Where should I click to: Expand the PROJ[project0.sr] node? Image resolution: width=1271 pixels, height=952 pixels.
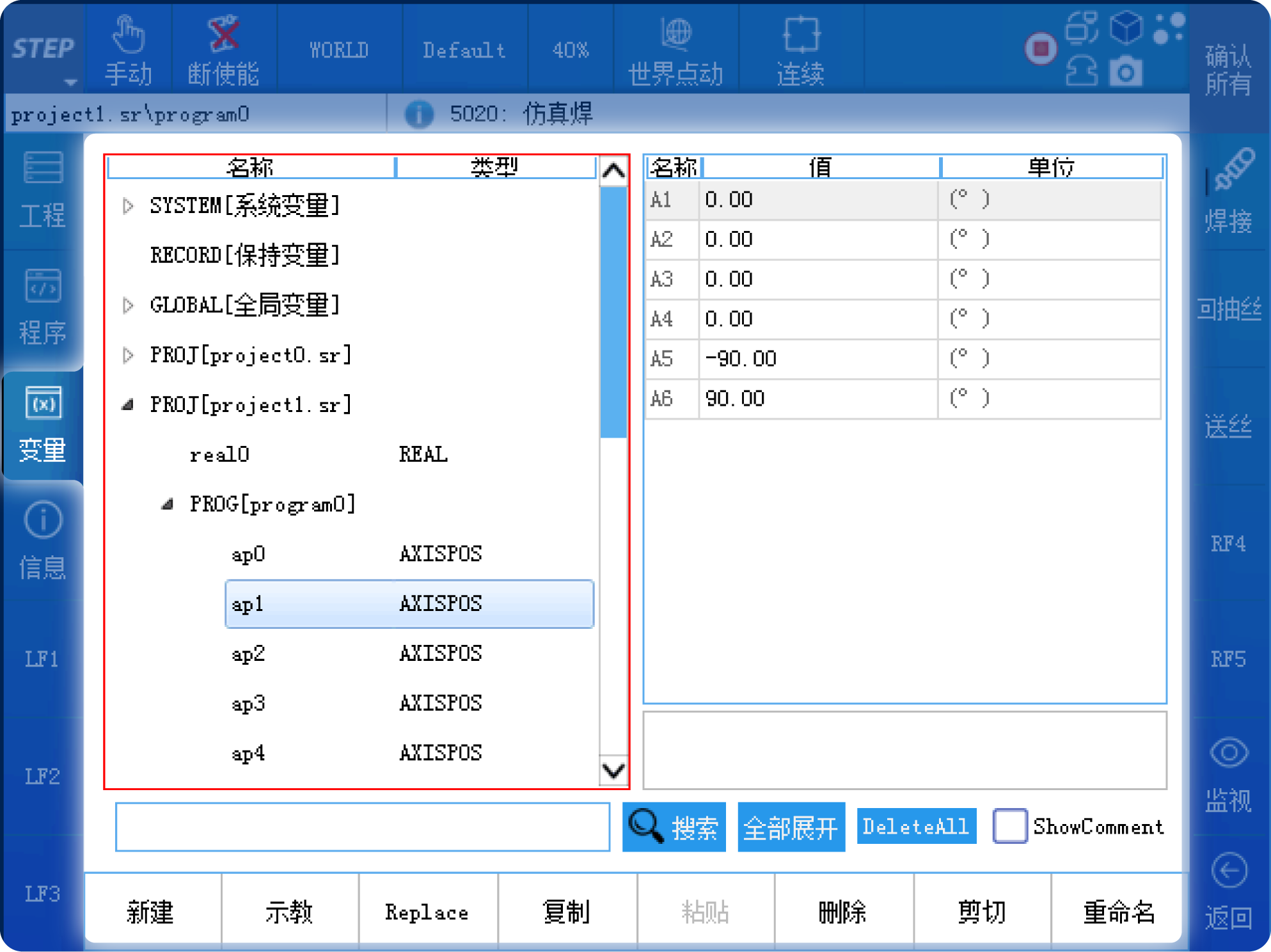point(128,355)
